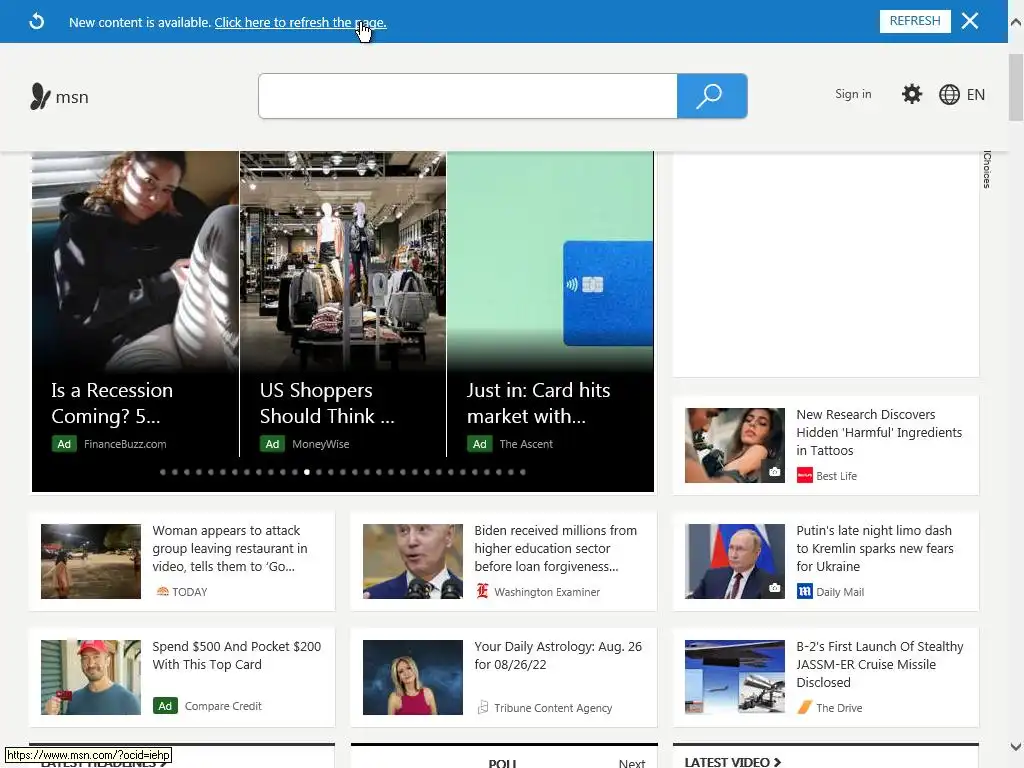Click The Drive source logo icon
Image resolution: width=1024 pixels, height=768 pixels.
point(805,707)
